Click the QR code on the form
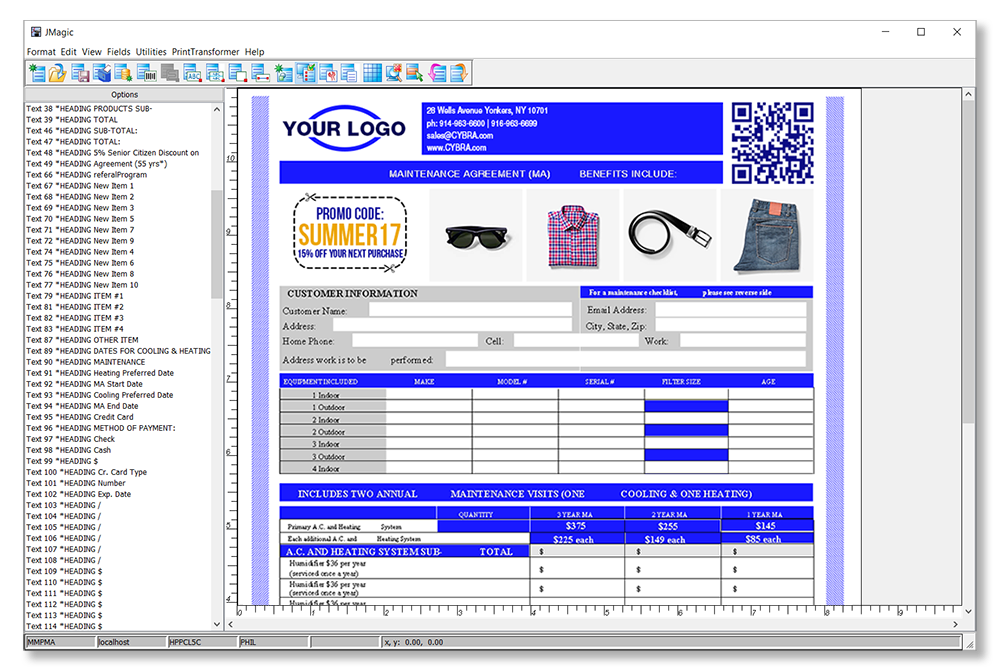Screen dimensions: 1000x670 point(772,143)
